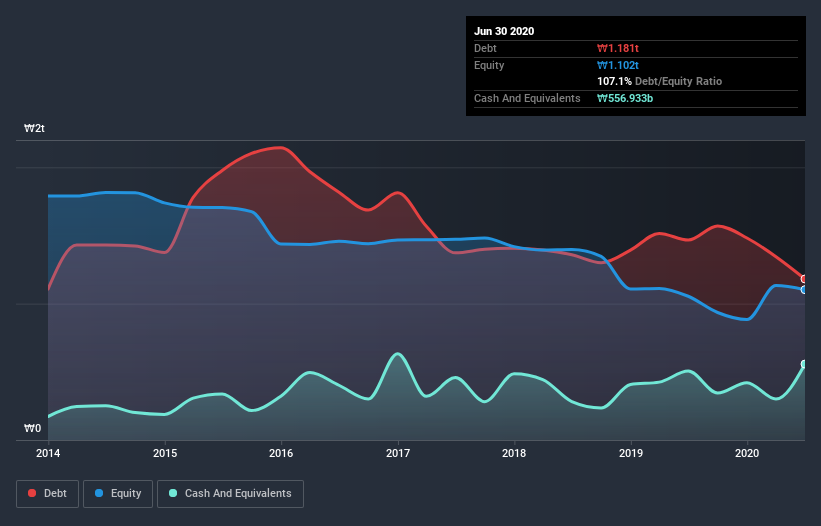Click the ₩1.102t equity value in tooltip
The image size is (821, 526).
[618, 65]
